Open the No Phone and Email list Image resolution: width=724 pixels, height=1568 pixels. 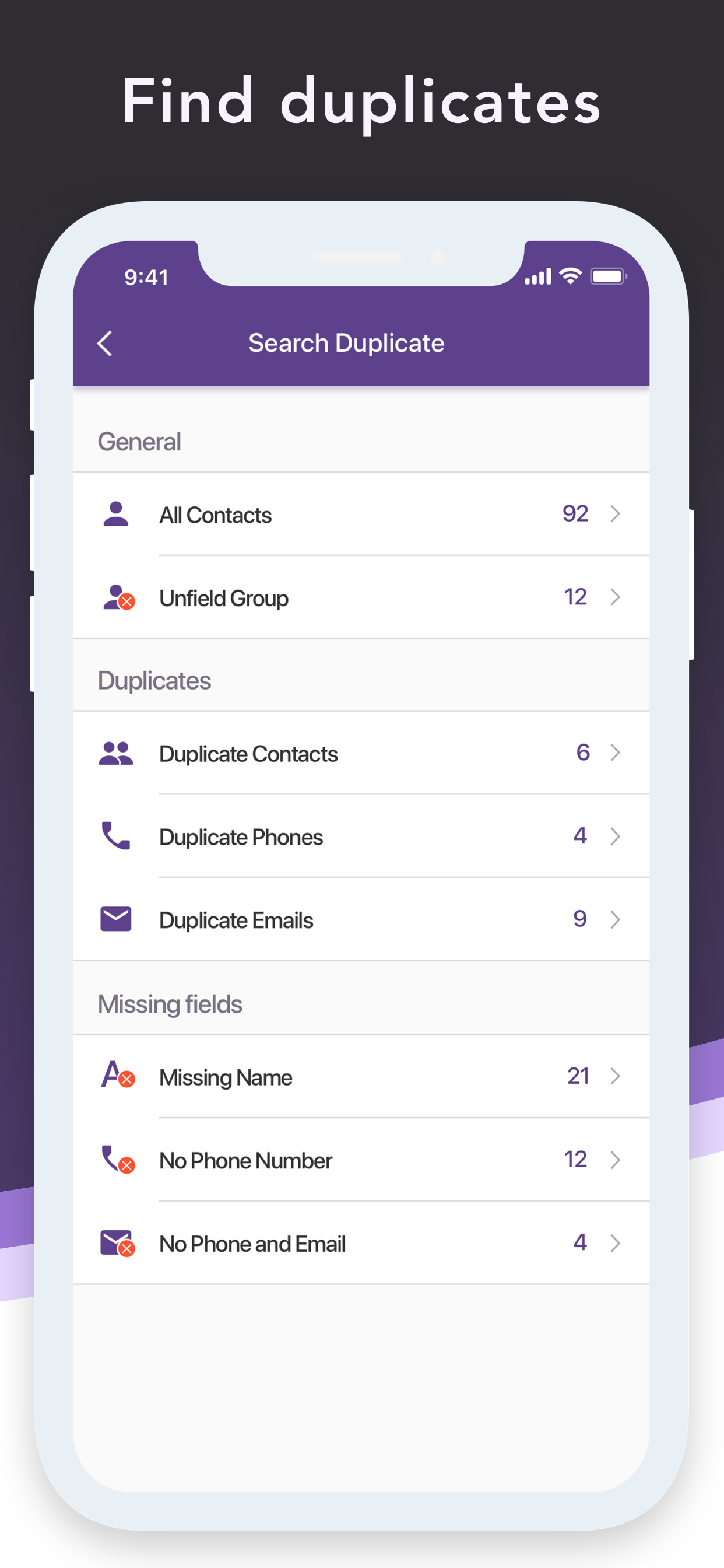click(x=252, y=1243)
